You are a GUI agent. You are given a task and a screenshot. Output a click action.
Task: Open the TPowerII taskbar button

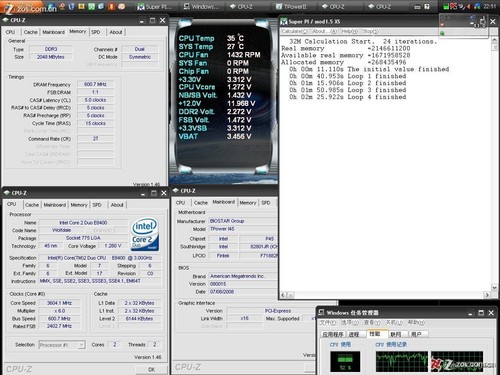pos(291,6)
